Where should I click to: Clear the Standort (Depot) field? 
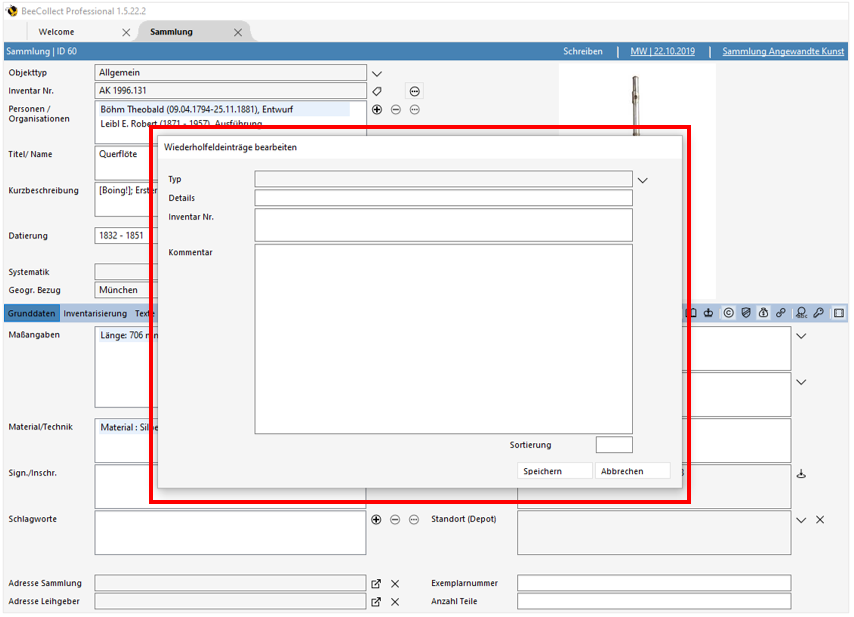[820, 520]
